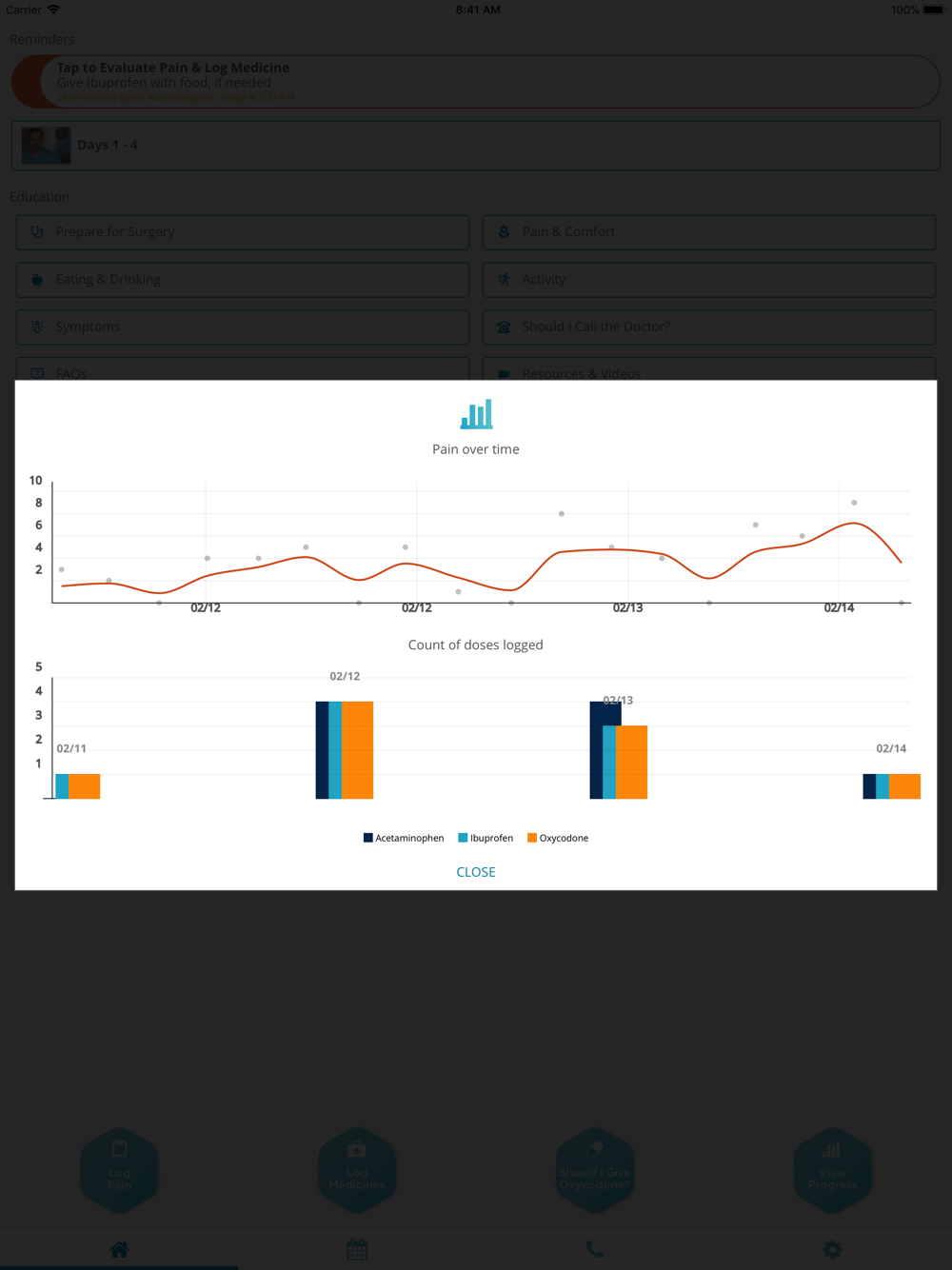Select the Oxycodone legend label

point(564,838)
